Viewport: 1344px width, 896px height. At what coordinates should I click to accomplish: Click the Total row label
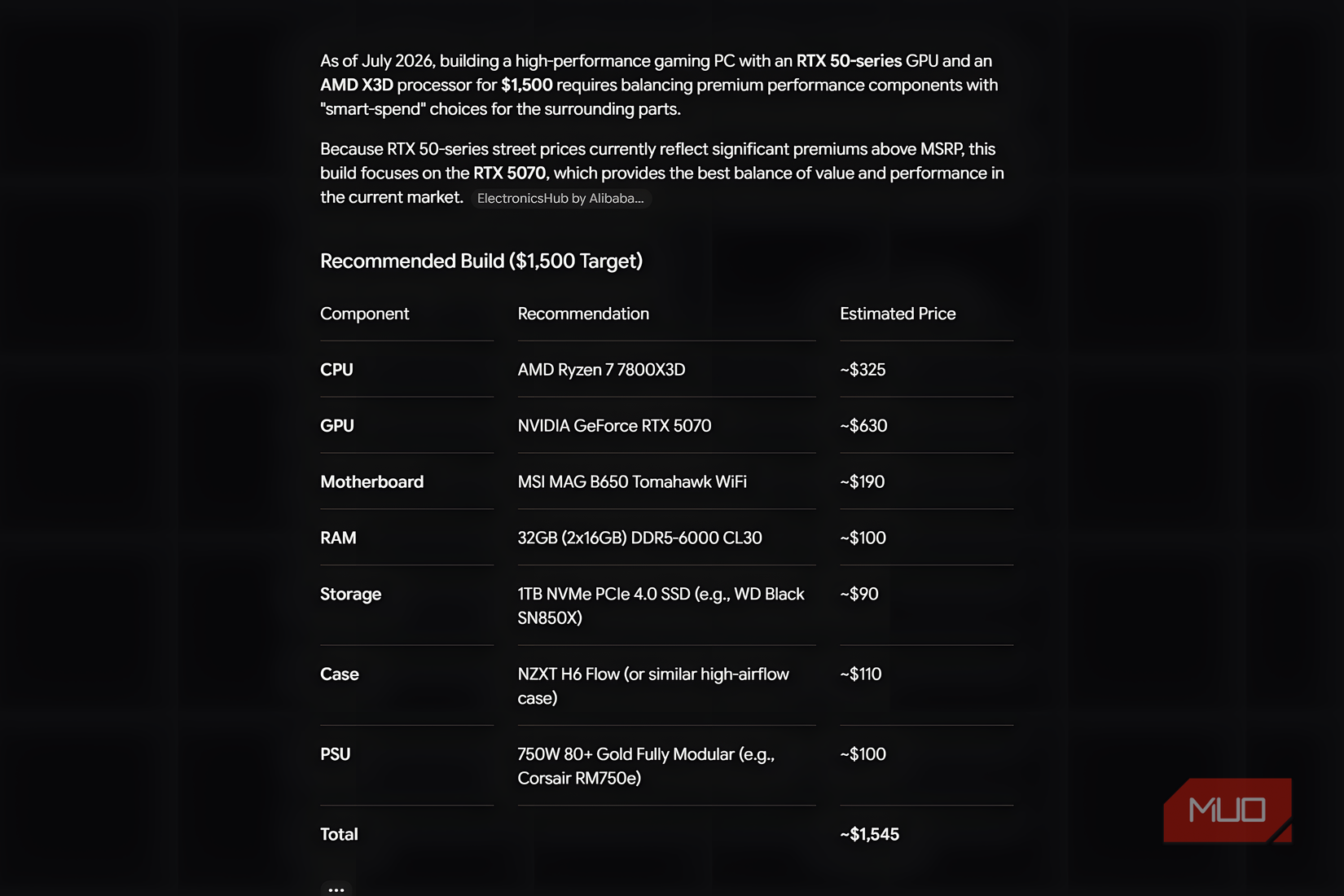[x=339, y=834]
